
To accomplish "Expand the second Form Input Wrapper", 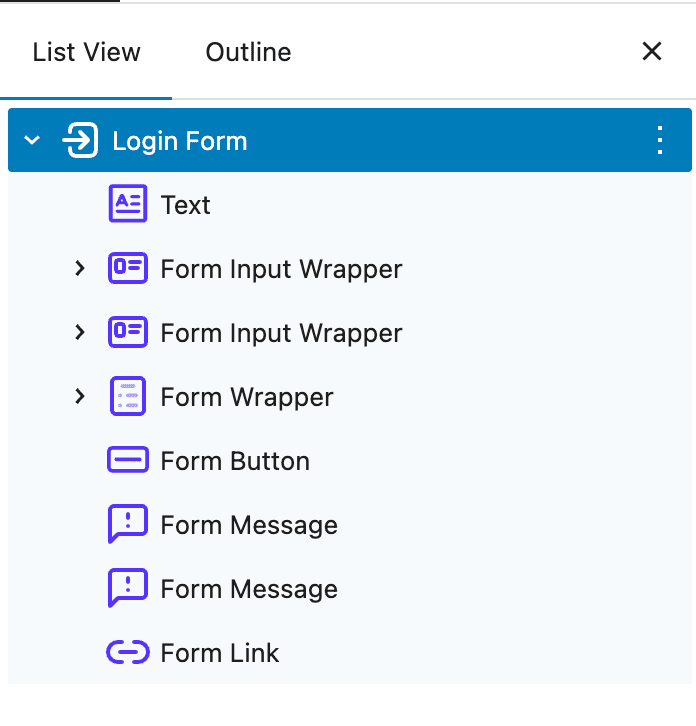I will [x=80, y=333].
